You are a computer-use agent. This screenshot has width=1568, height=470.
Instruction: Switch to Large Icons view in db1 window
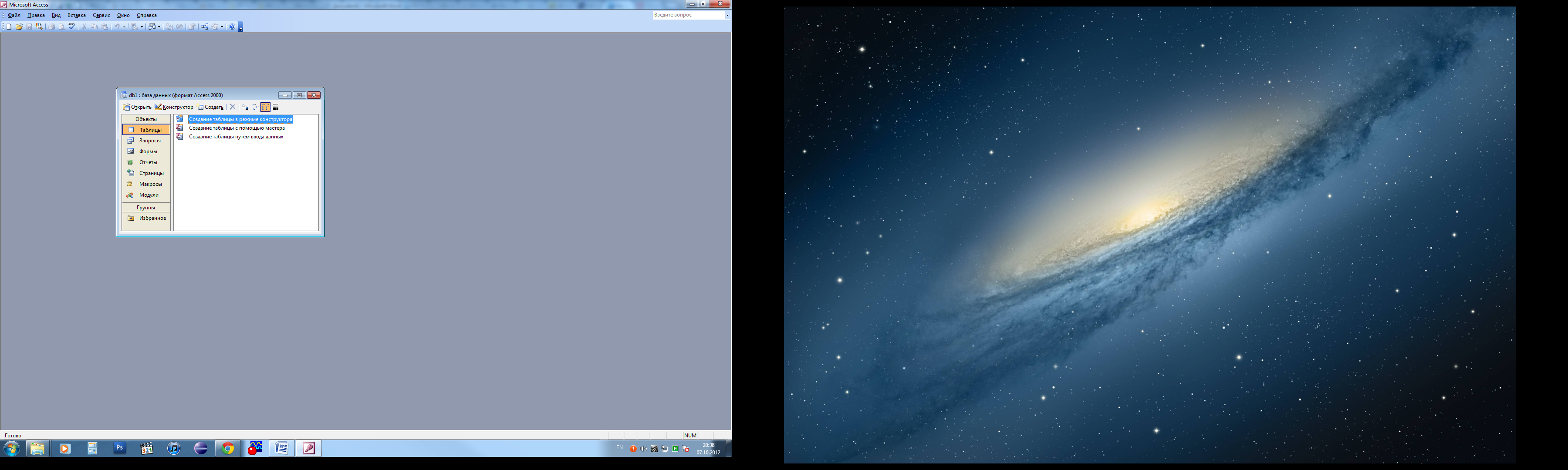(x=245, y=107)
